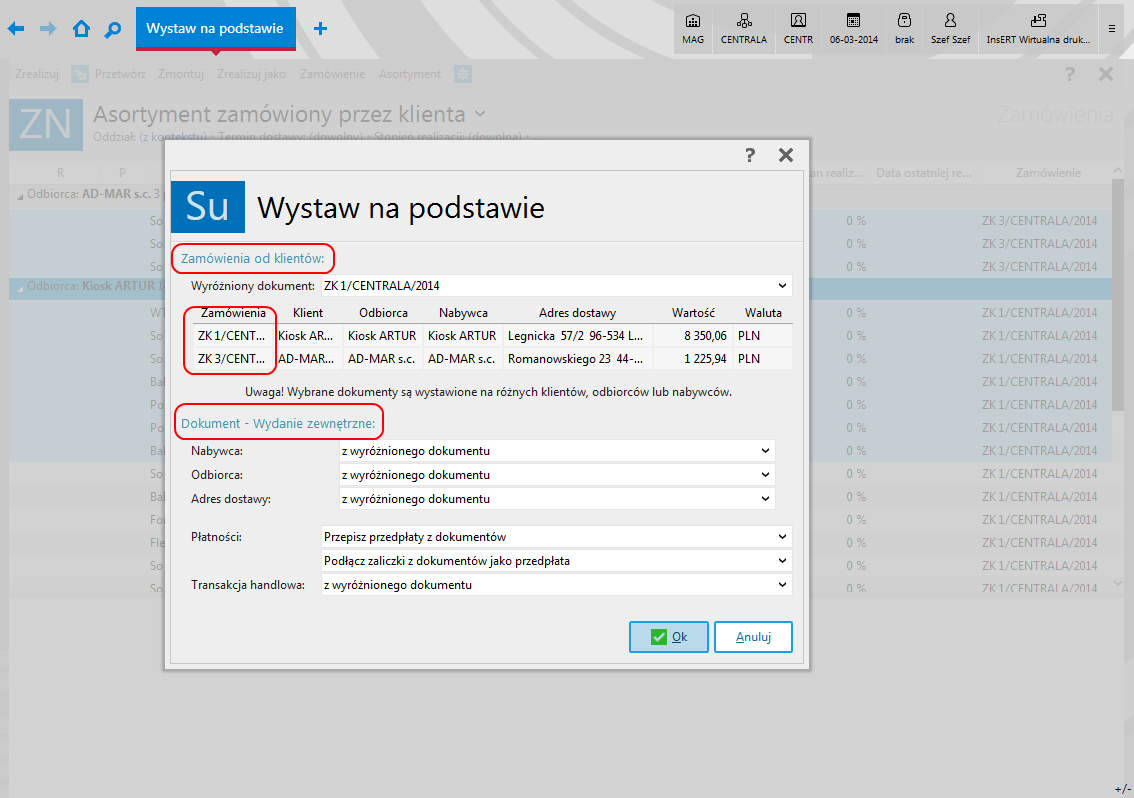Open dialog help question mark
The width and height of the screenshot is (1134, 798).
pyautogui.click(x=750, y=155)
